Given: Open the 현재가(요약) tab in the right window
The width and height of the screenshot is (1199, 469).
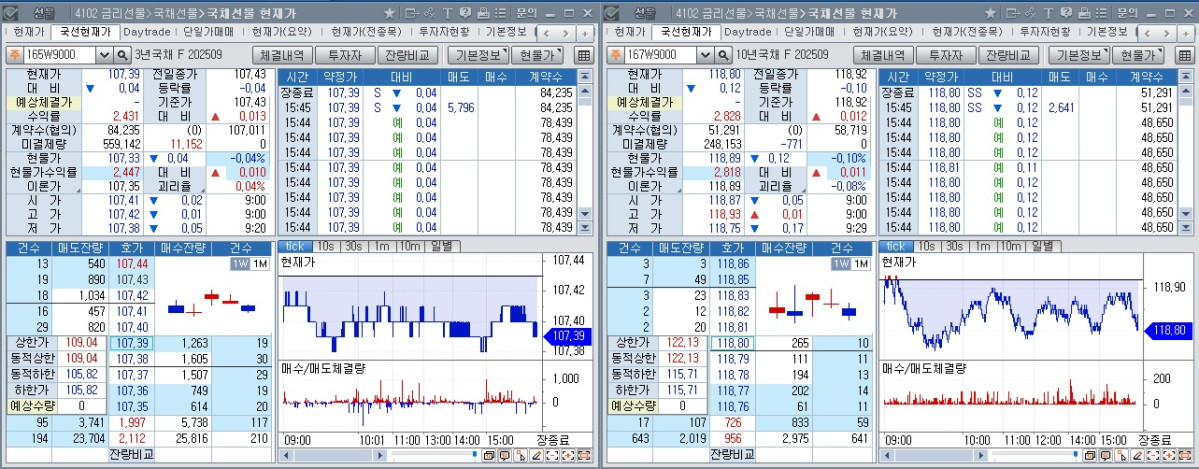Looking at the screenshot, I should point(881,32).
